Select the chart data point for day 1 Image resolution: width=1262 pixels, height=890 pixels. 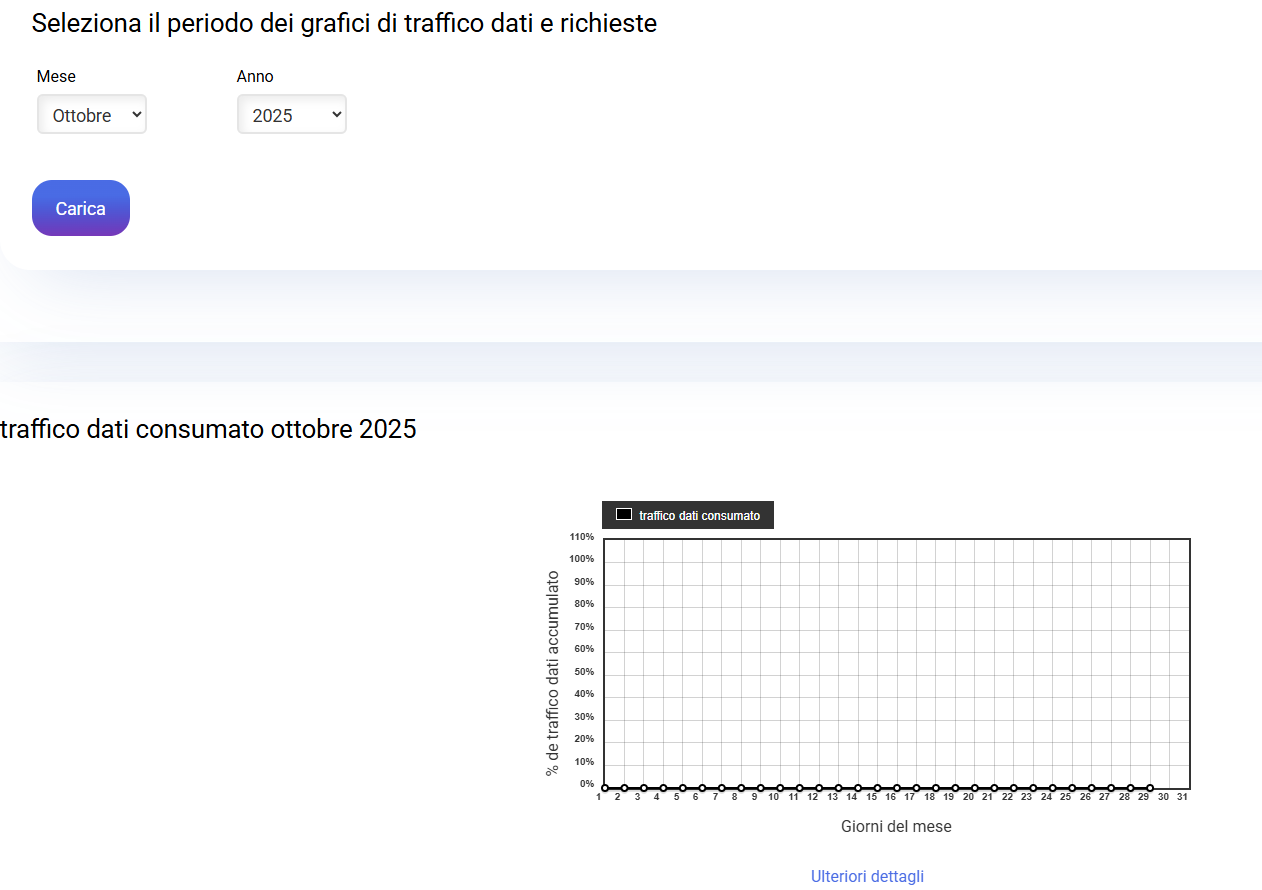(x=605, y=788)
